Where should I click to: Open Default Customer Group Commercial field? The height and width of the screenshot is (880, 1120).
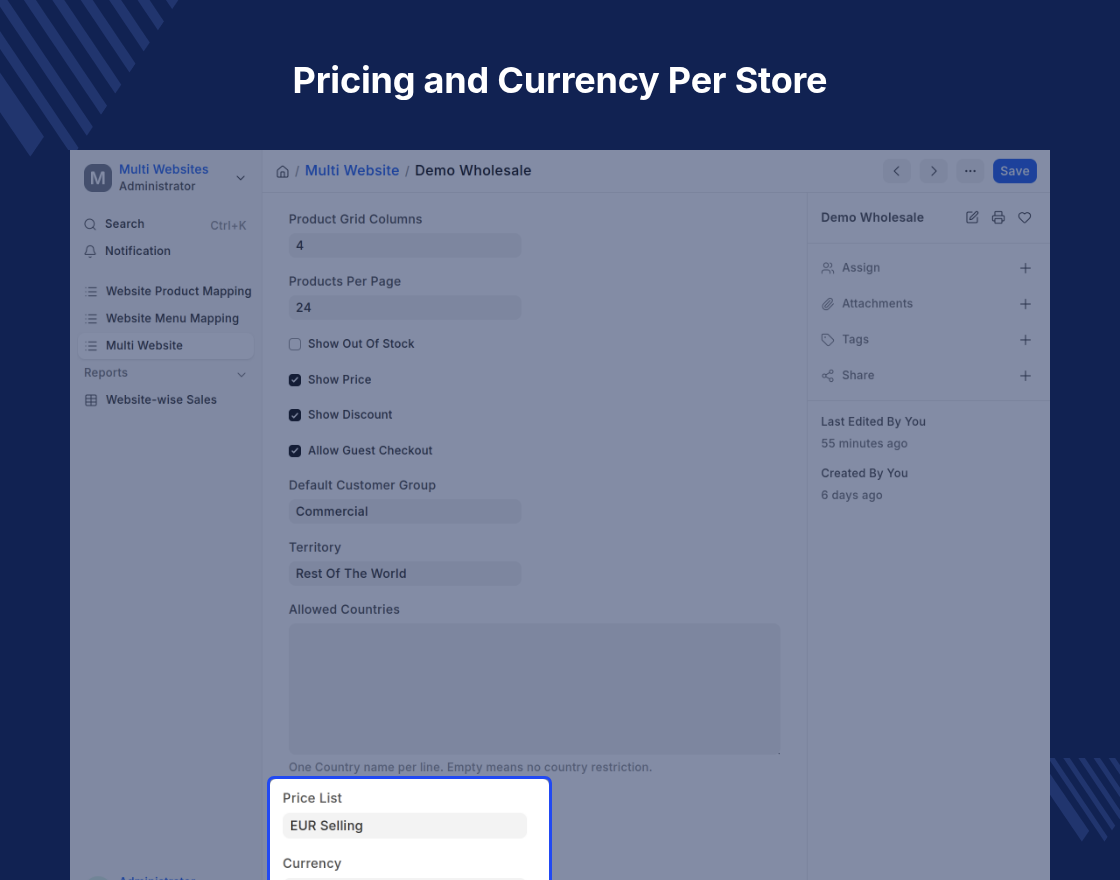[405, 511]
